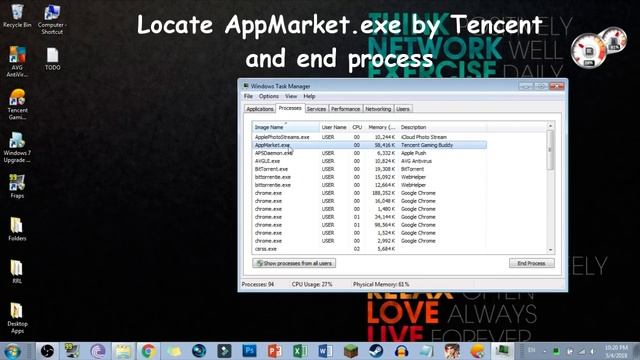
Task: Open PowerPoint from the taskbar
Action: pos(274,351)
